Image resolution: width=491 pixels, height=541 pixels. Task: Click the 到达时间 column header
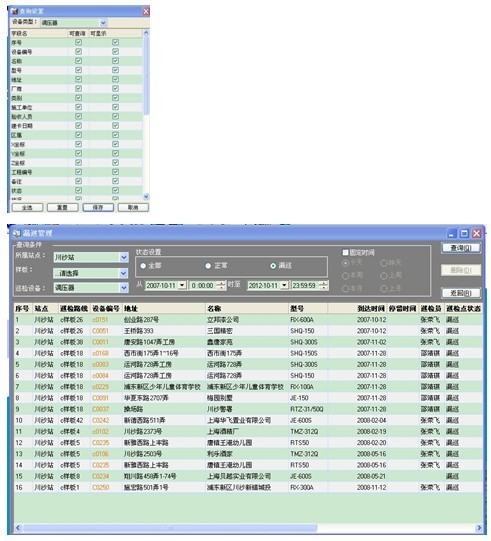click(x=357, y=308)
